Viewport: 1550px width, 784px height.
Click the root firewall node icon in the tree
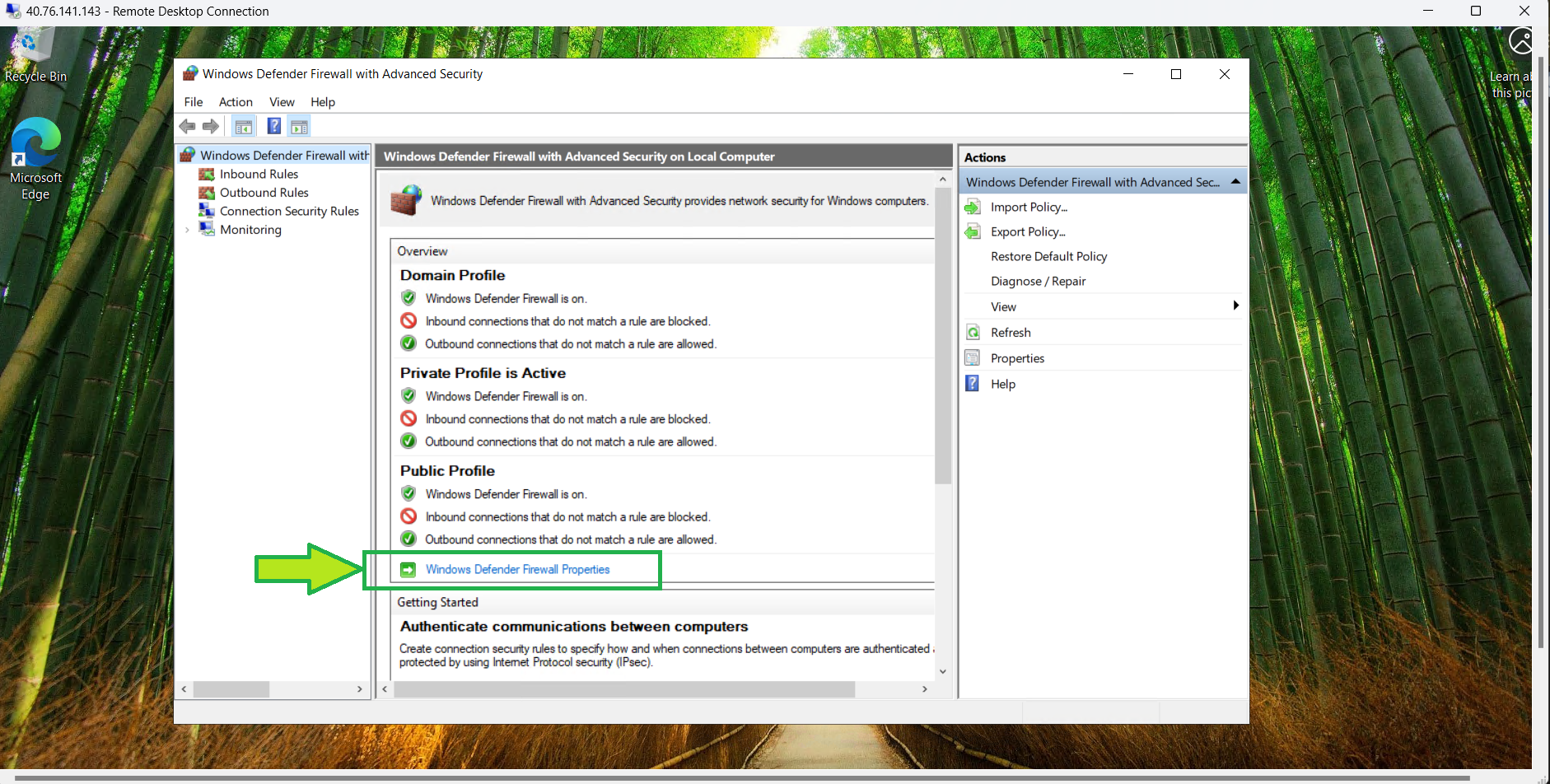click(188, 155)
